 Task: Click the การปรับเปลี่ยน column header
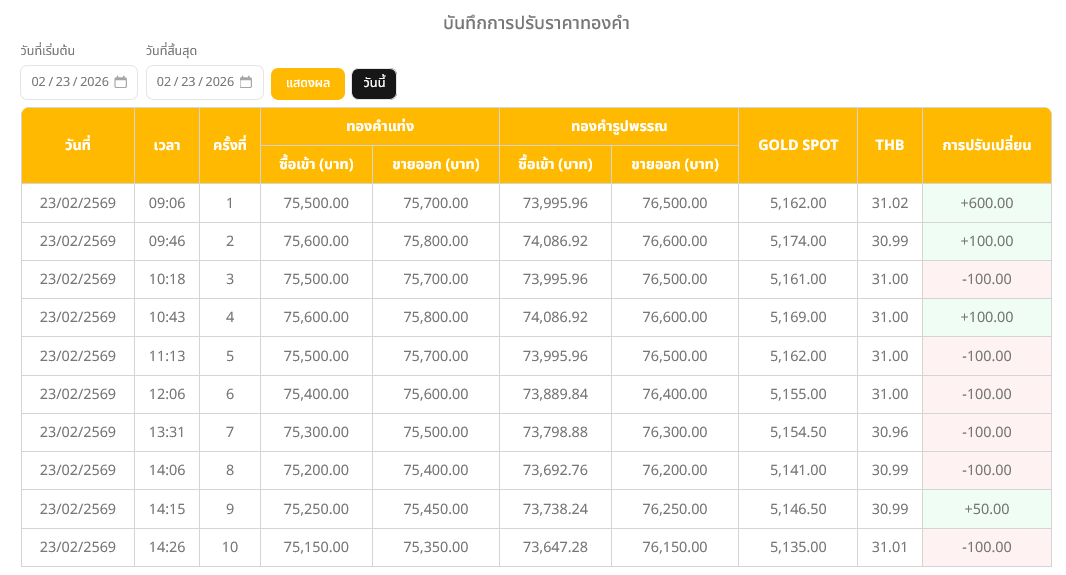pyautogui.click(x=986, y=145)
